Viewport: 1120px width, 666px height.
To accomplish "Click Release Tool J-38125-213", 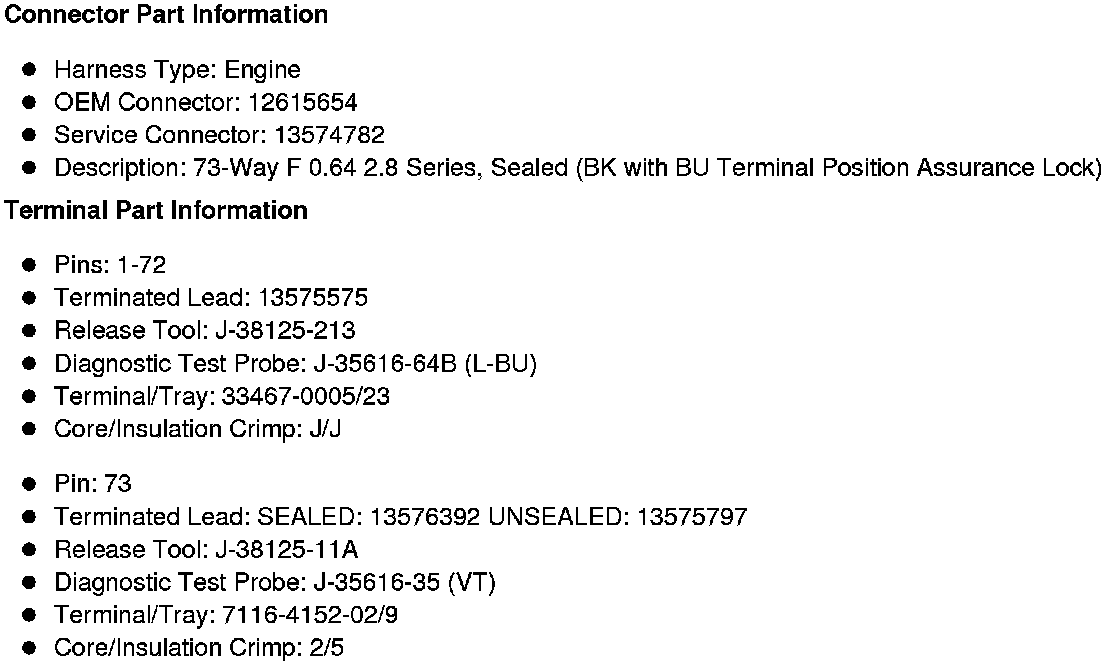I will pos(285,330).
